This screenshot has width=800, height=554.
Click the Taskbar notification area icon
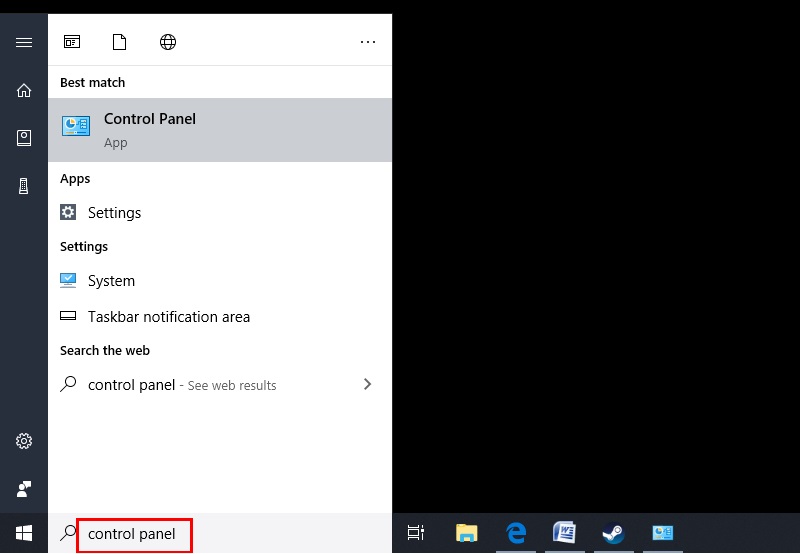point(68,316)
